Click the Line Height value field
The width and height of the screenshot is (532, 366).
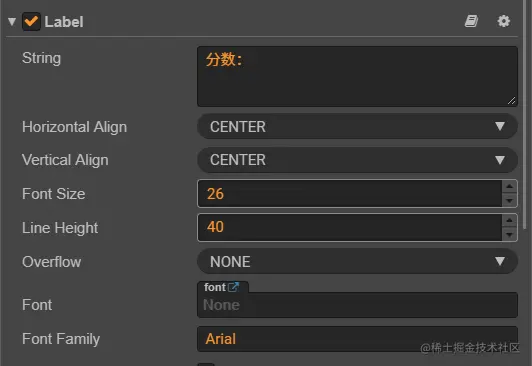[x=349, y=227]
